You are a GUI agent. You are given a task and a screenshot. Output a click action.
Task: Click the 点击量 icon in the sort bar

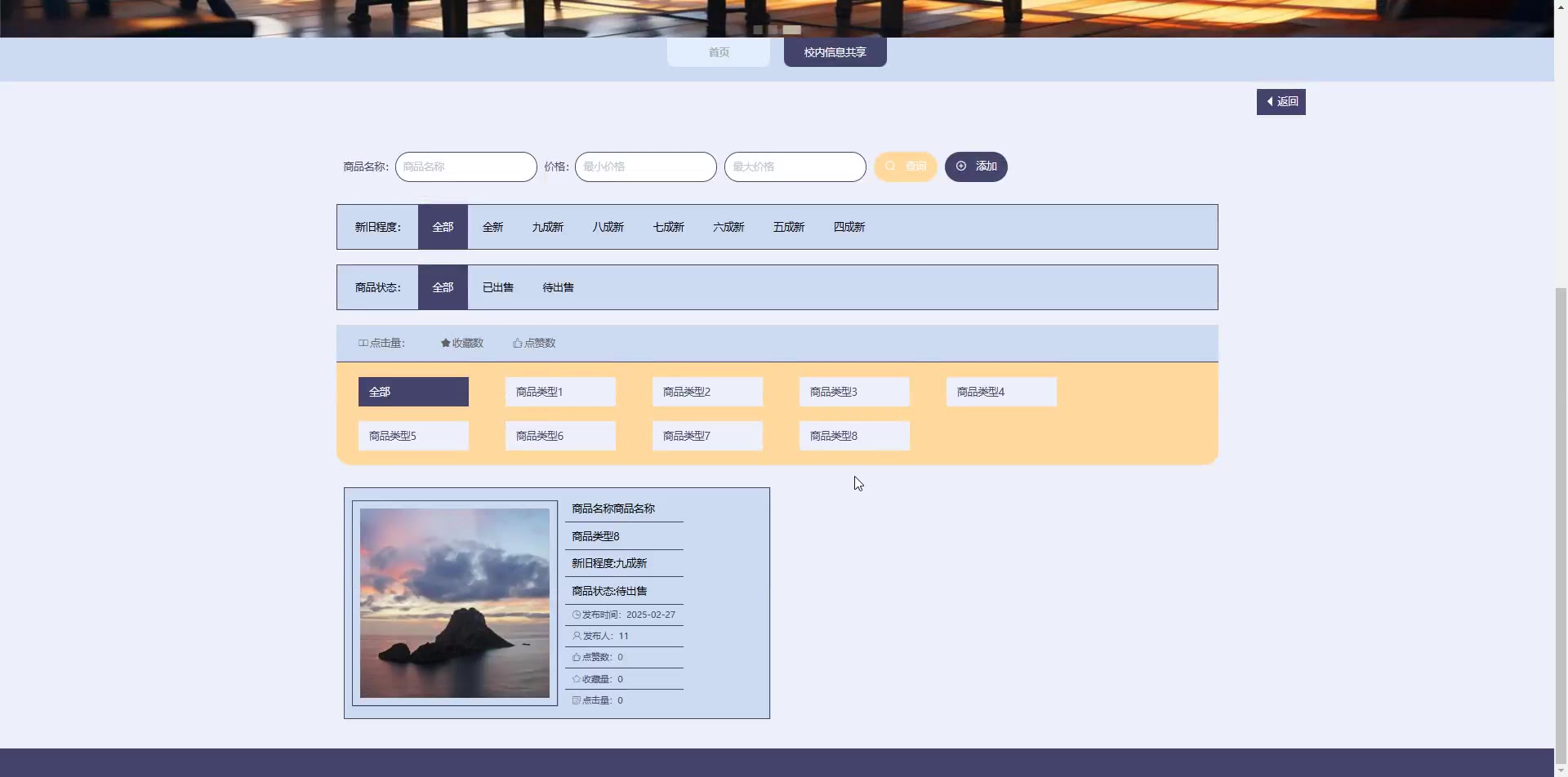363,342
